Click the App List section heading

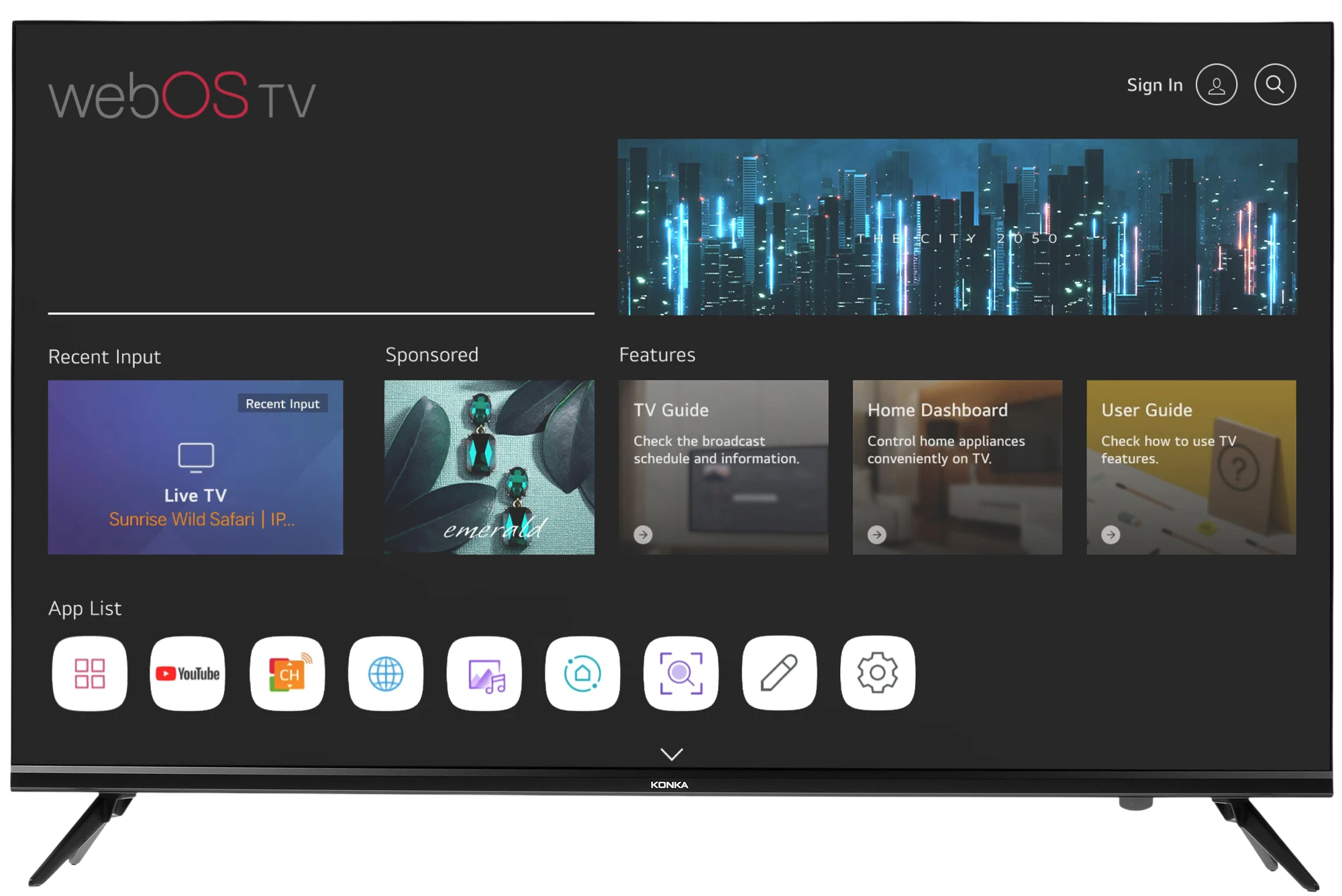(x=85, y=608)
